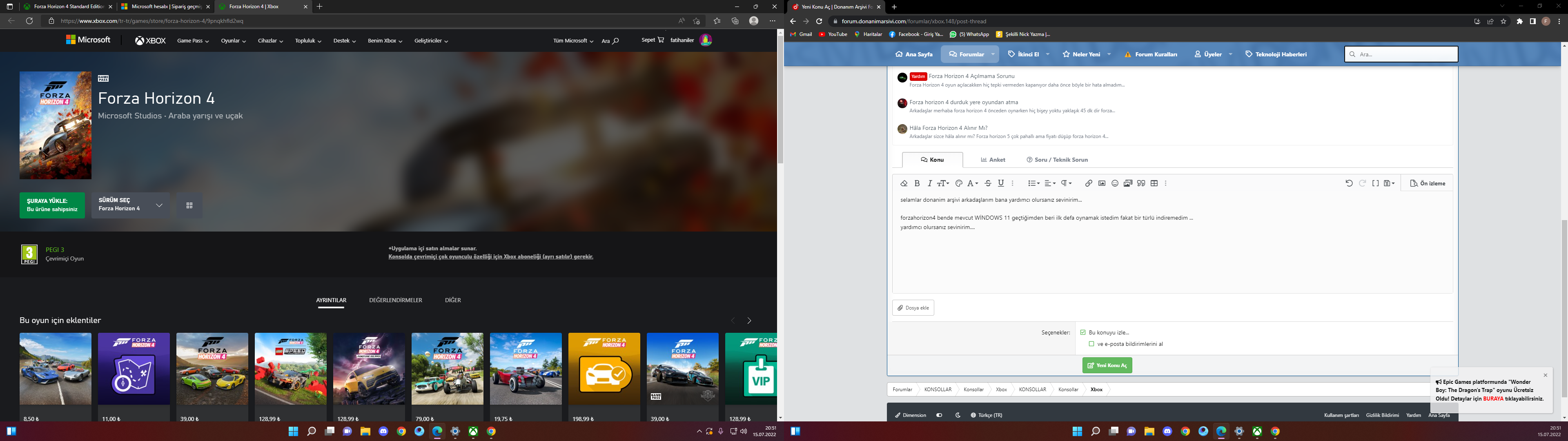Screen dimensions: 1568x441
Task: Click the 'Yeni Konu Aç' button
Action: click(1107, 365)
